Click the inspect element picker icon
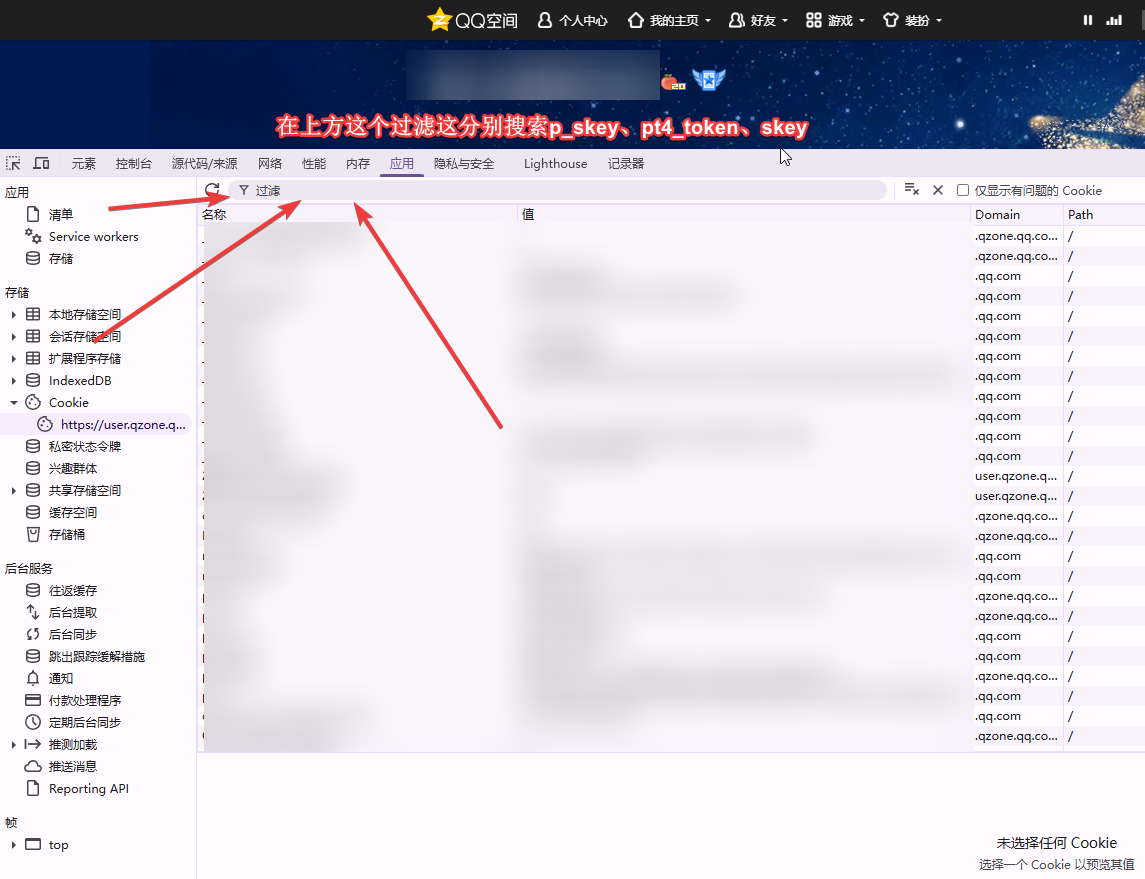 (x=13, y=163)
